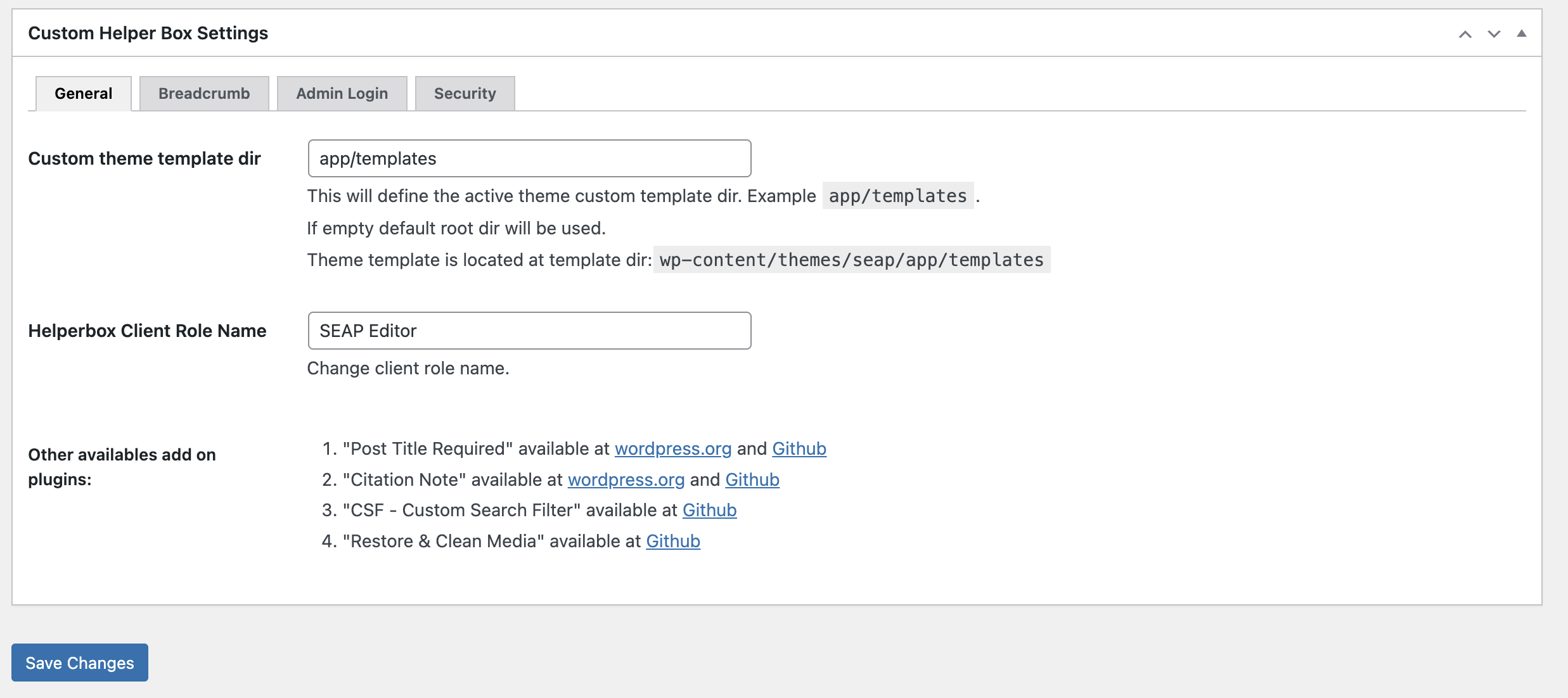Open Github link for Citation Note
Viewport: 1568px width, 698px height.
click(x=752, y=479)
